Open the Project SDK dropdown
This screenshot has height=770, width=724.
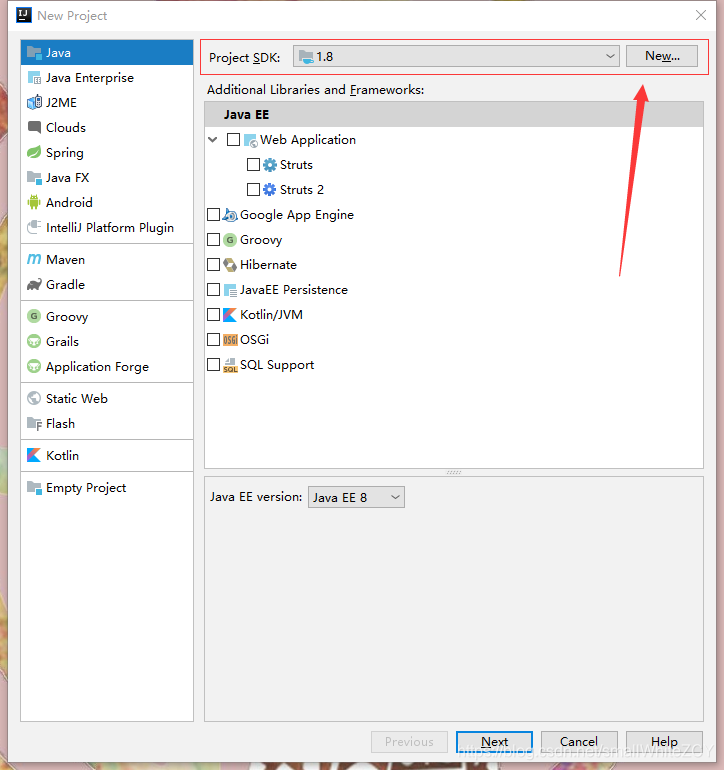(x=456, y=56)
